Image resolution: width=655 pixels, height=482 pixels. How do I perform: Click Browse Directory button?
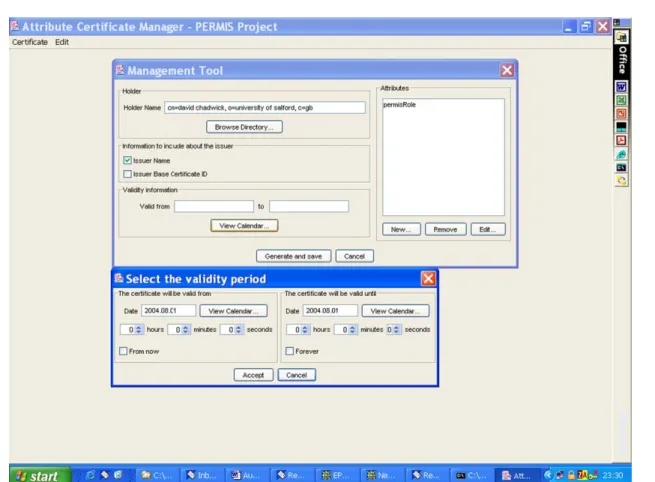click(244, 127)
